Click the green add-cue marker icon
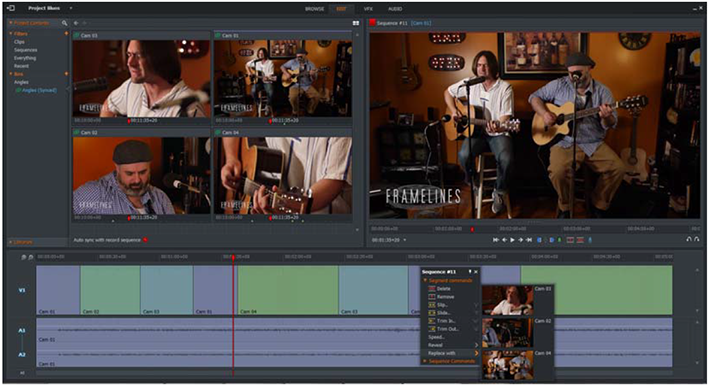710x386 pixels. (x=559, y=240)
